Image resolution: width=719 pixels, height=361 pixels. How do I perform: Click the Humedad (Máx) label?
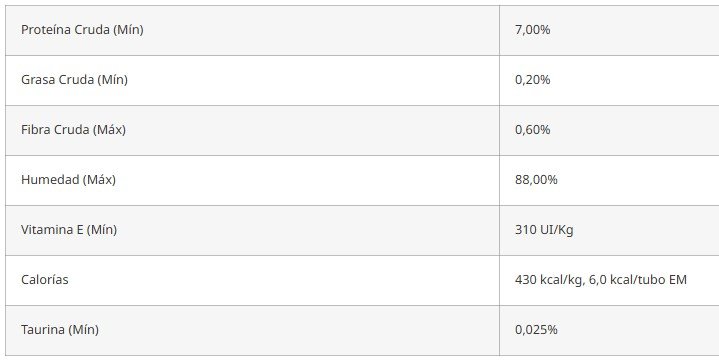[x=68, y=180]
